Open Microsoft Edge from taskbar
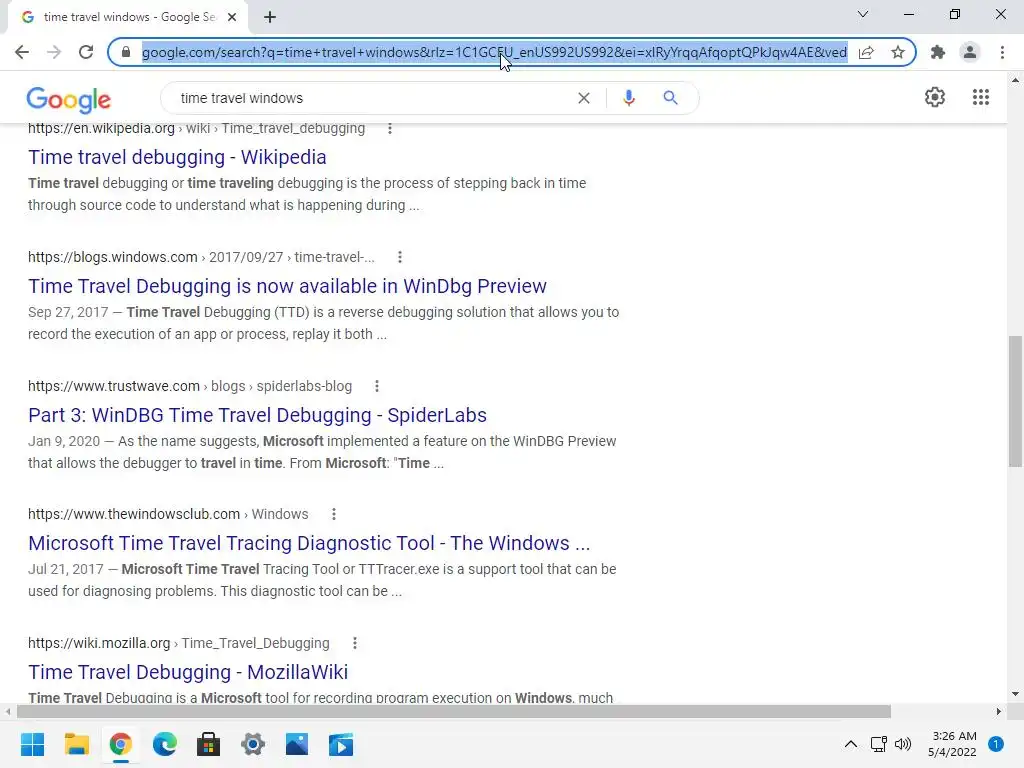Screen dimensions: 1024x768 tap(165, 744)
